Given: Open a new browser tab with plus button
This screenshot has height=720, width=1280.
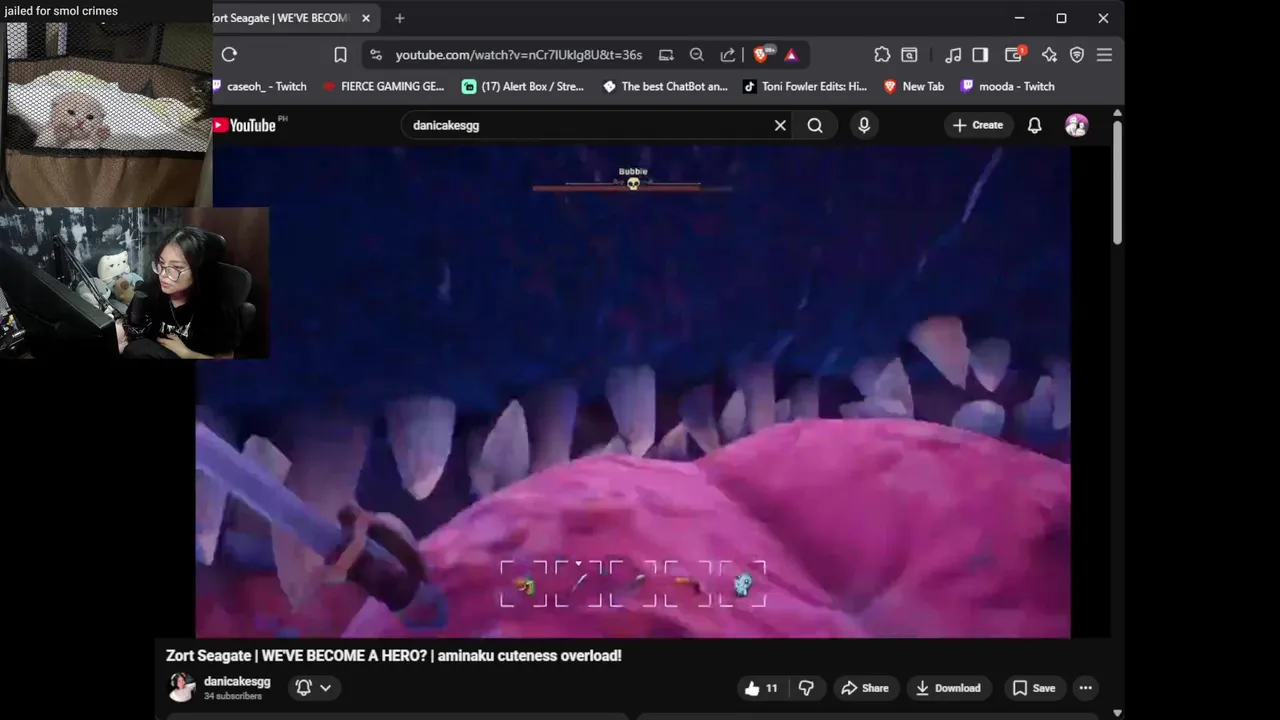Looking at the screenshot, I should tap(400, 18).
